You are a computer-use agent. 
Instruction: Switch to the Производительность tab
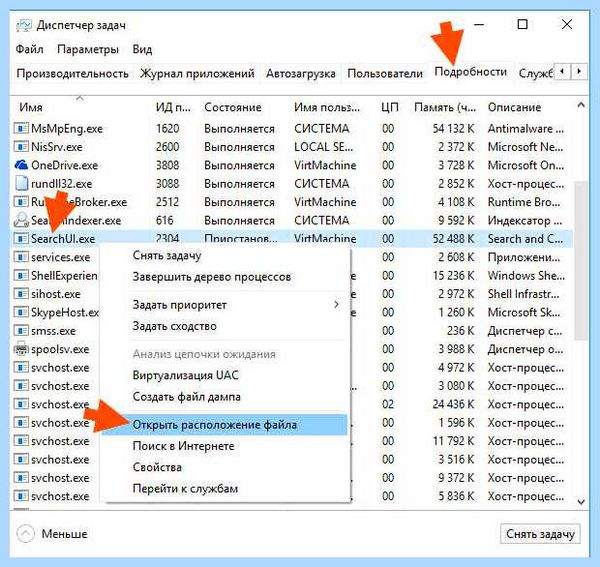click(72, 73)
